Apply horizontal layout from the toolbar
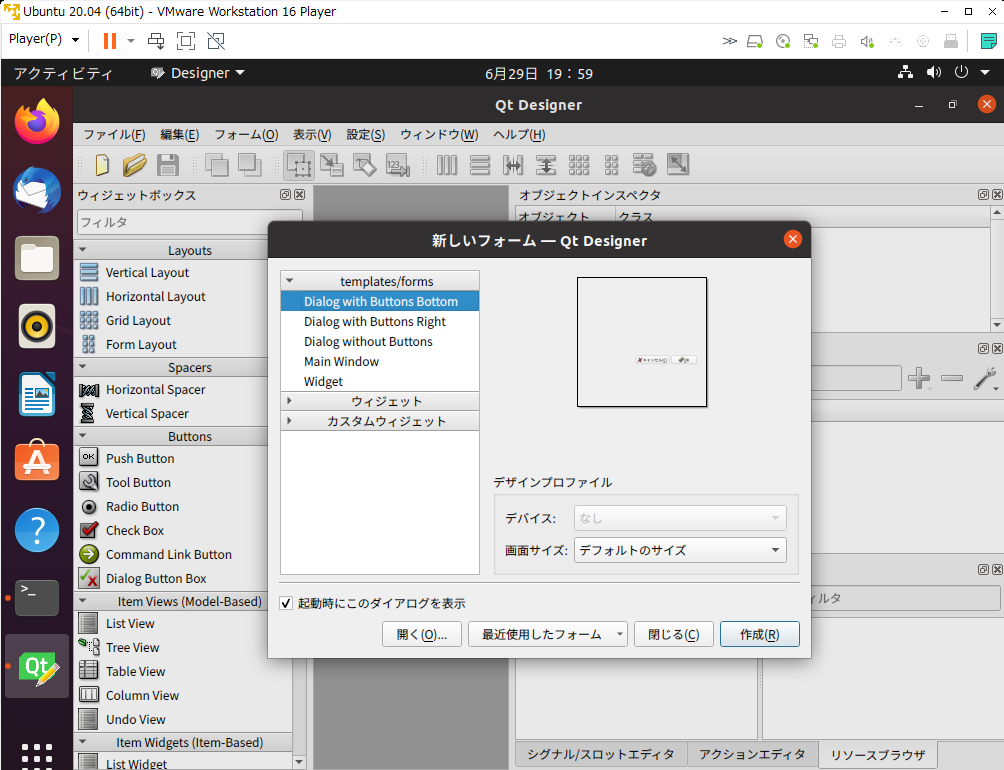This screenshot has width=1004, height=770. click(447, 165)
